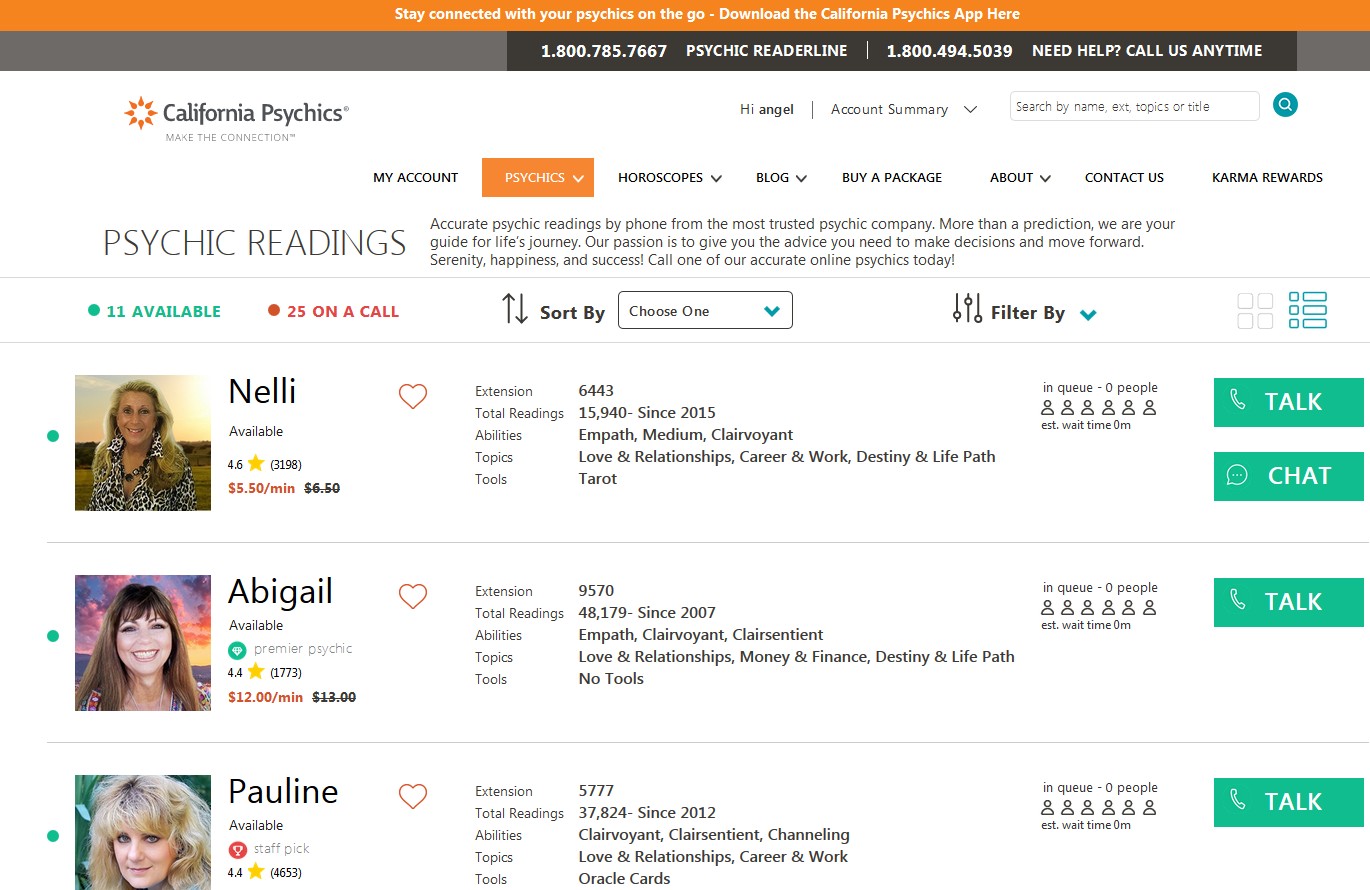
Task: Open Pauline's name link
Action: pos(283,791)
